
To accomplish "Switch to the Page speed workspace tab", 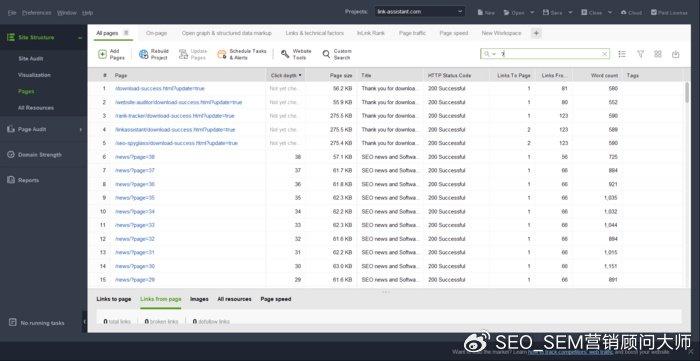I will 454,33.
